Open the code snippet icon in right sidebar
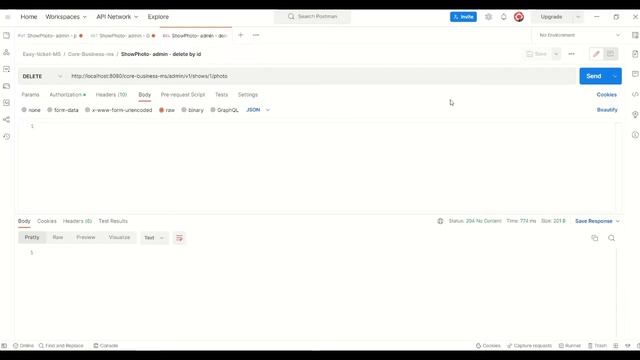 click(x=635, y=94)
